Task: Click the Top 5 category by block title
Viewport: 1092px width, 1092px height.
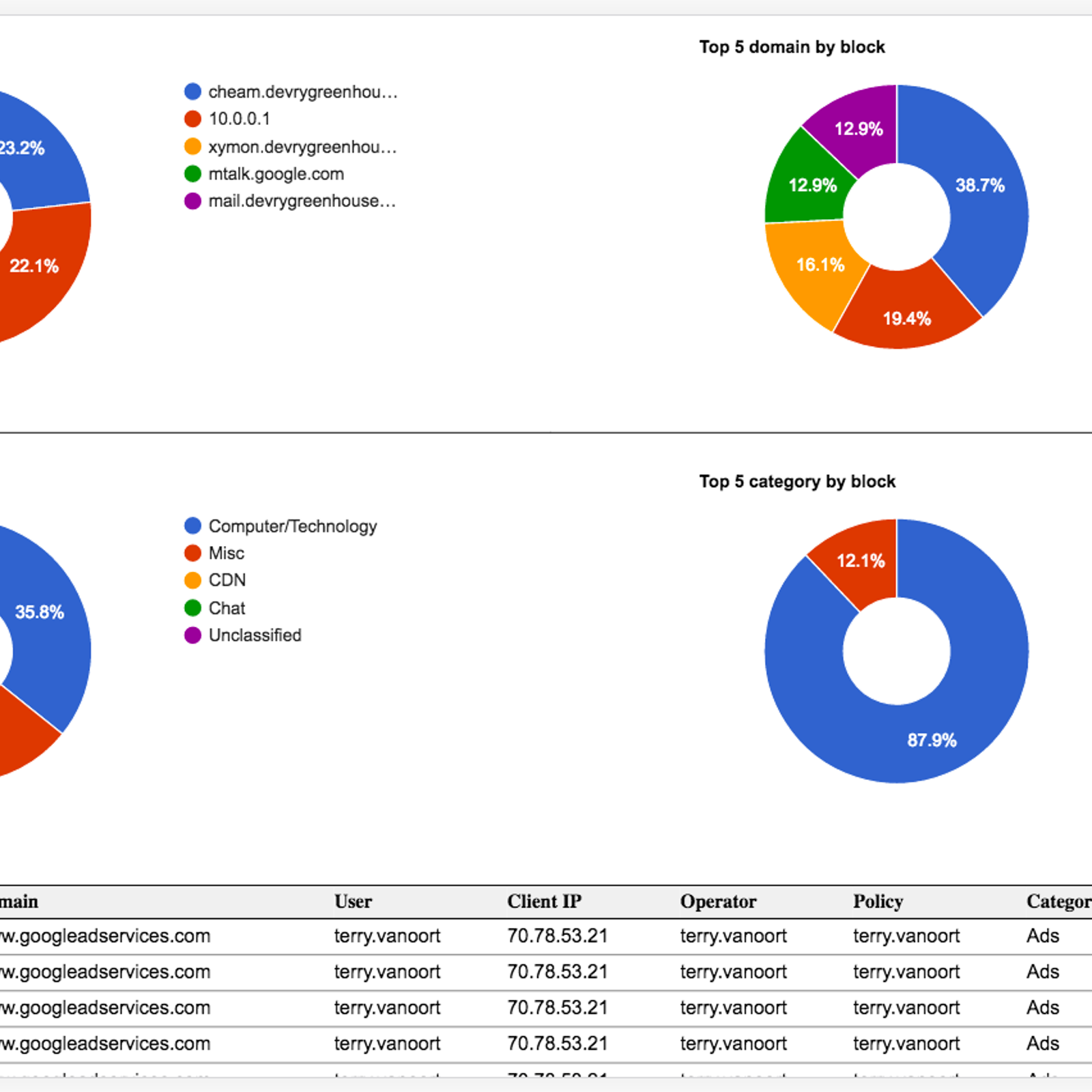Action: coord(797,482)
